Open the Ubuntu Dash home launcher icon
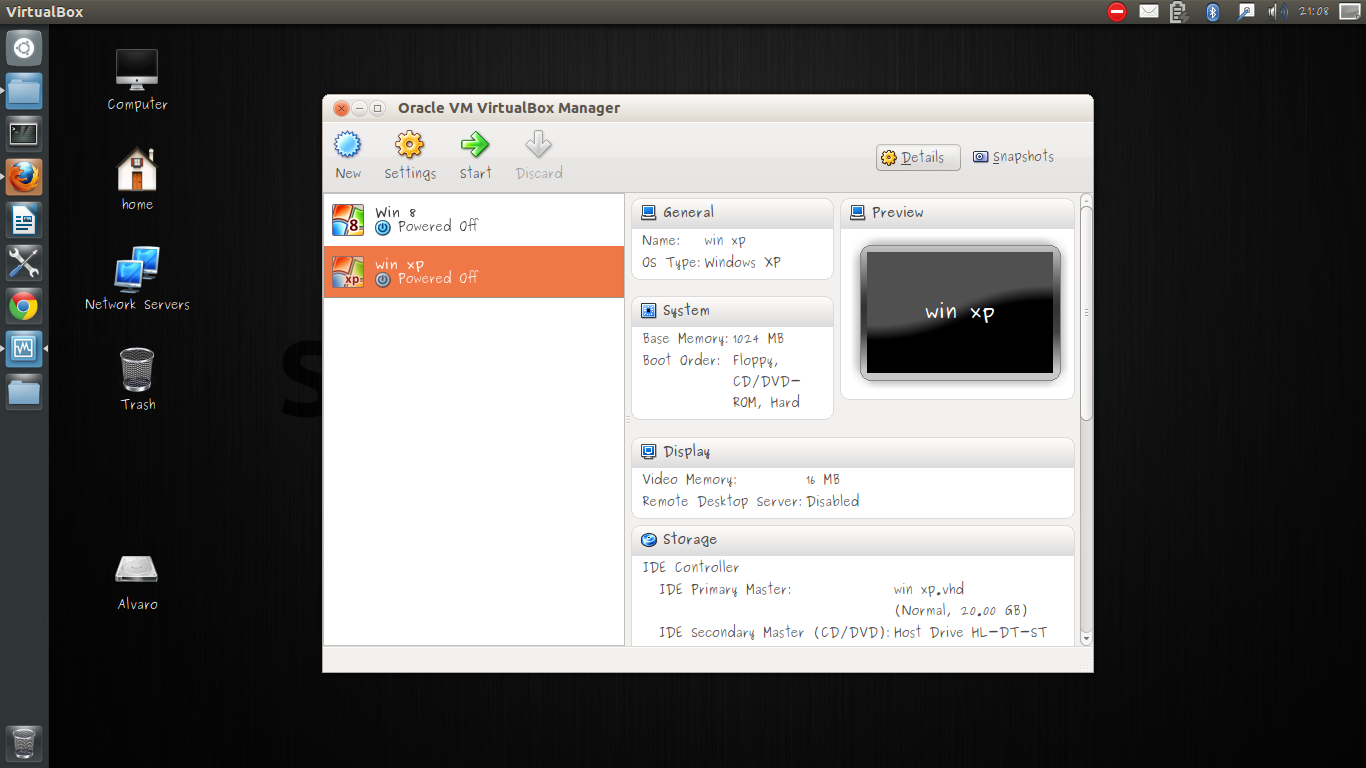Viewport: 1366px width, 768px height. tap(24, 48)
